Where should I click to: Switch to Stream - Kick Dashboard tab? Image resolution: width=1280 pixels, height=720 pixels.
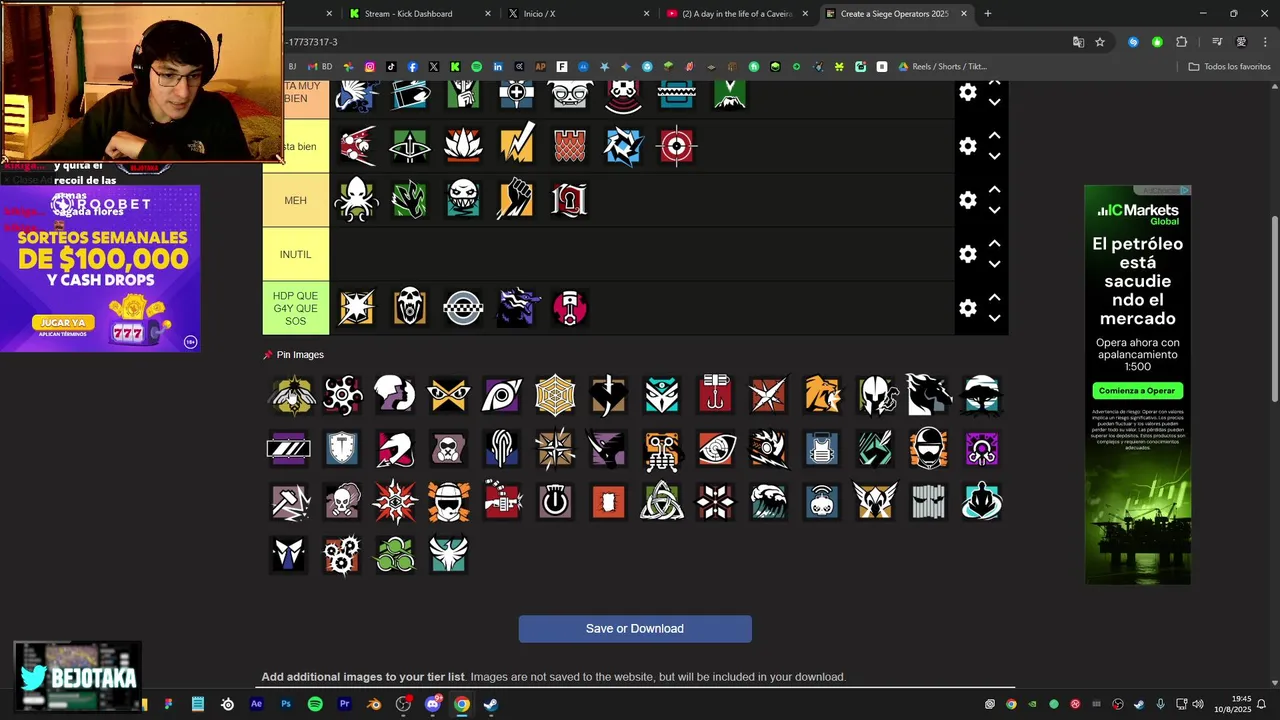coord(418,14)
